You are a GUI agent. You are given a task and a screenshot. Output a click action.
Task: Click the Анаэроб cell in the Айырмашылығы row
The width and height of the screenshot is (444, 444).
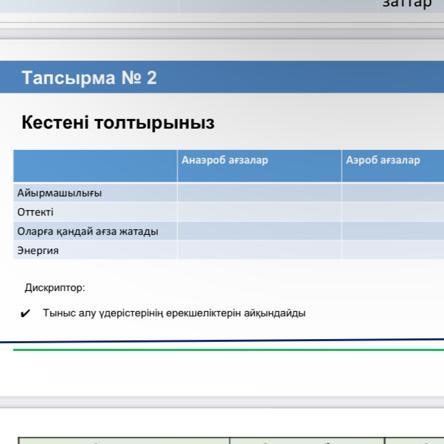pos(259,193)
